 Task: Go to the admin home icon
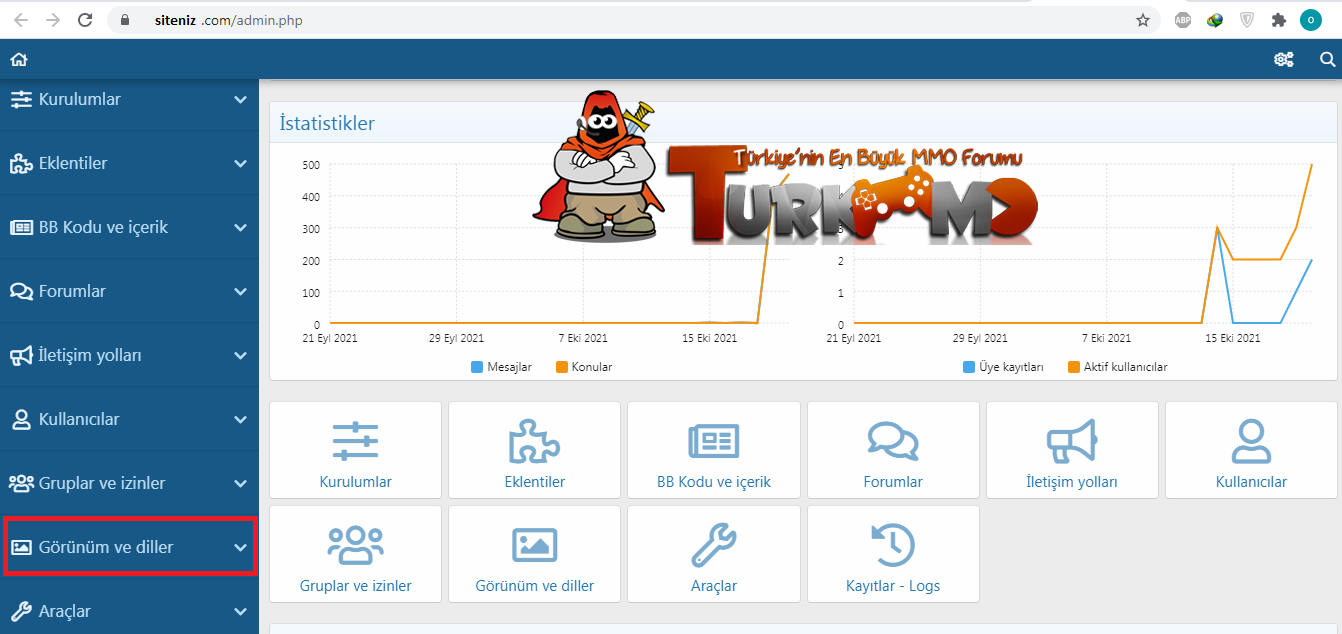[18, 60]
